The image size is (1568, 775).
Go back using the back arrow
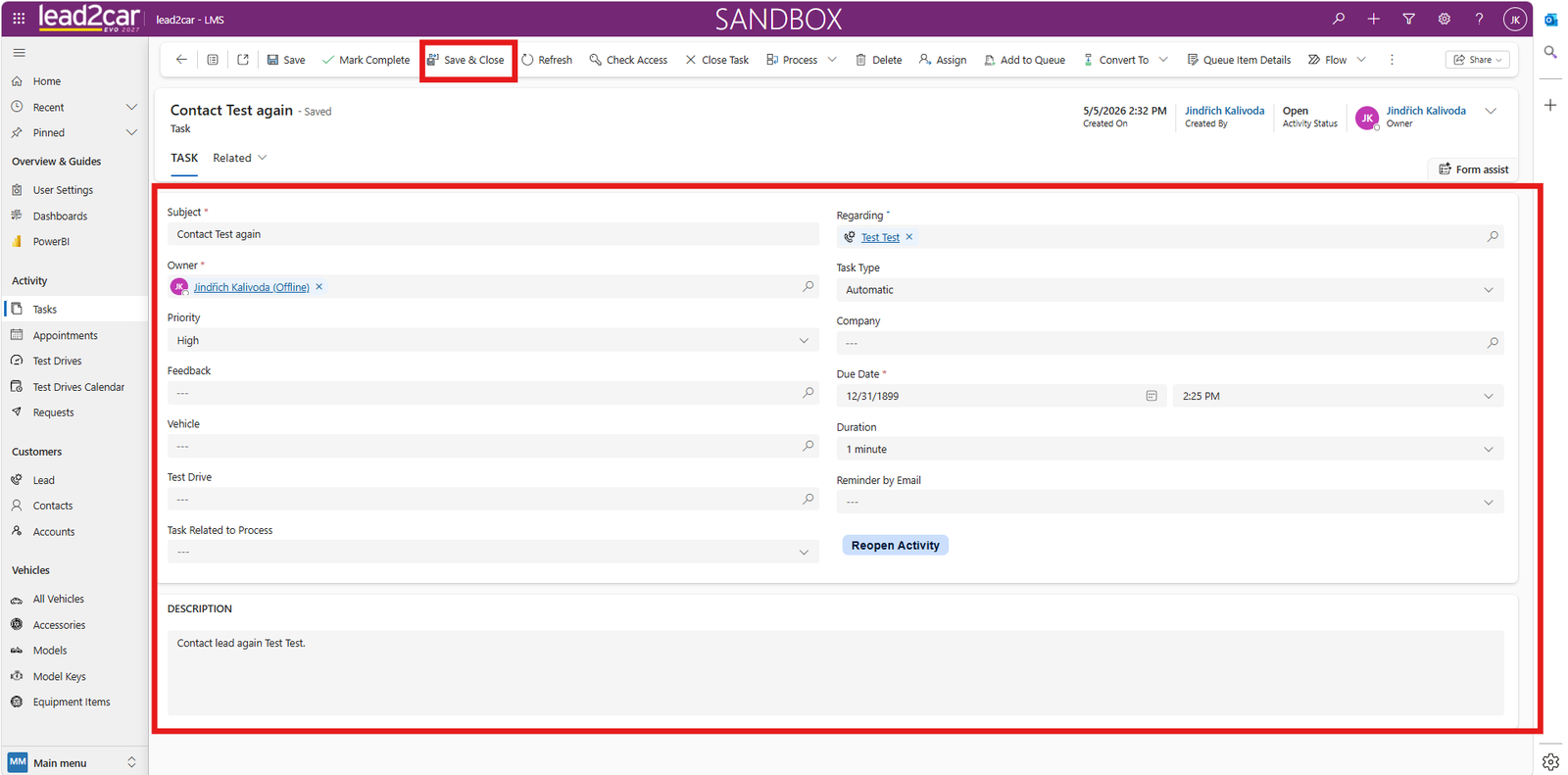click(x=181, y=60)
